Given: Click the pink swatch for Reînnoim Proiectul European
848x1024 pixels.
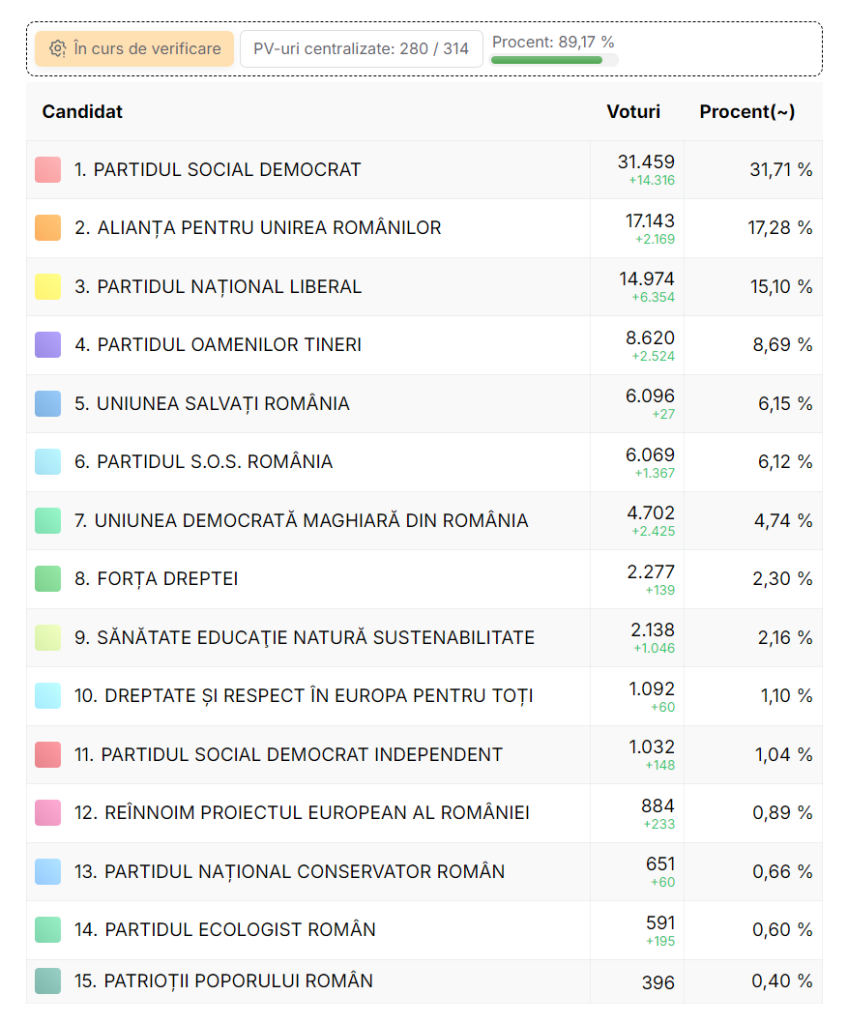Looking at the screenshot, I should tap(48, 813).
